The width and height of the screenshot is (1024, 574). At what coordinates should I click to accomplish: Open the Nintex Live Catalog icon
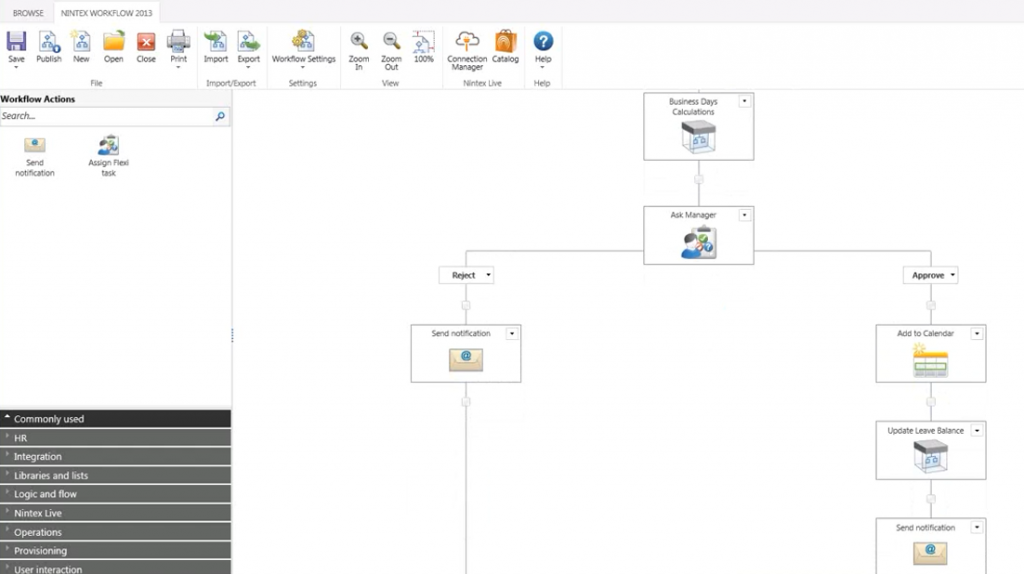505,42
